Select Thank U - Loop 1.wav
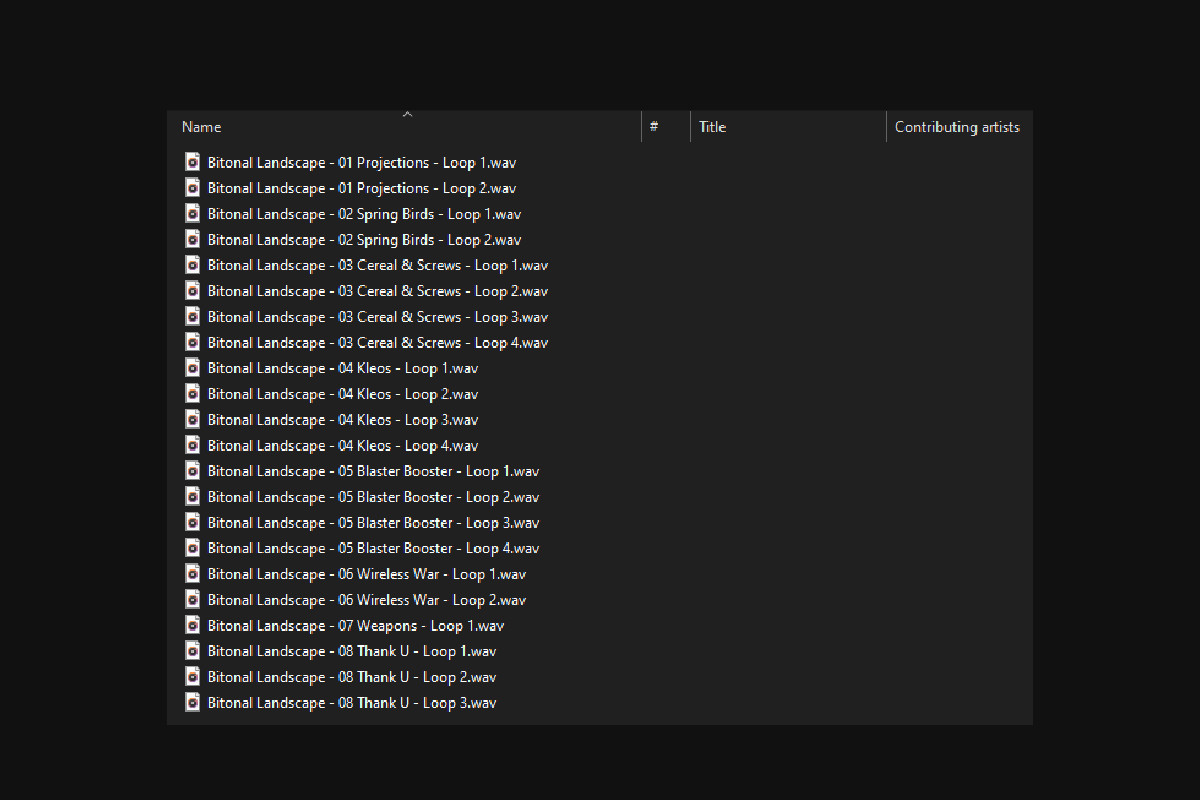1200x800 pixels. [351, 651]
